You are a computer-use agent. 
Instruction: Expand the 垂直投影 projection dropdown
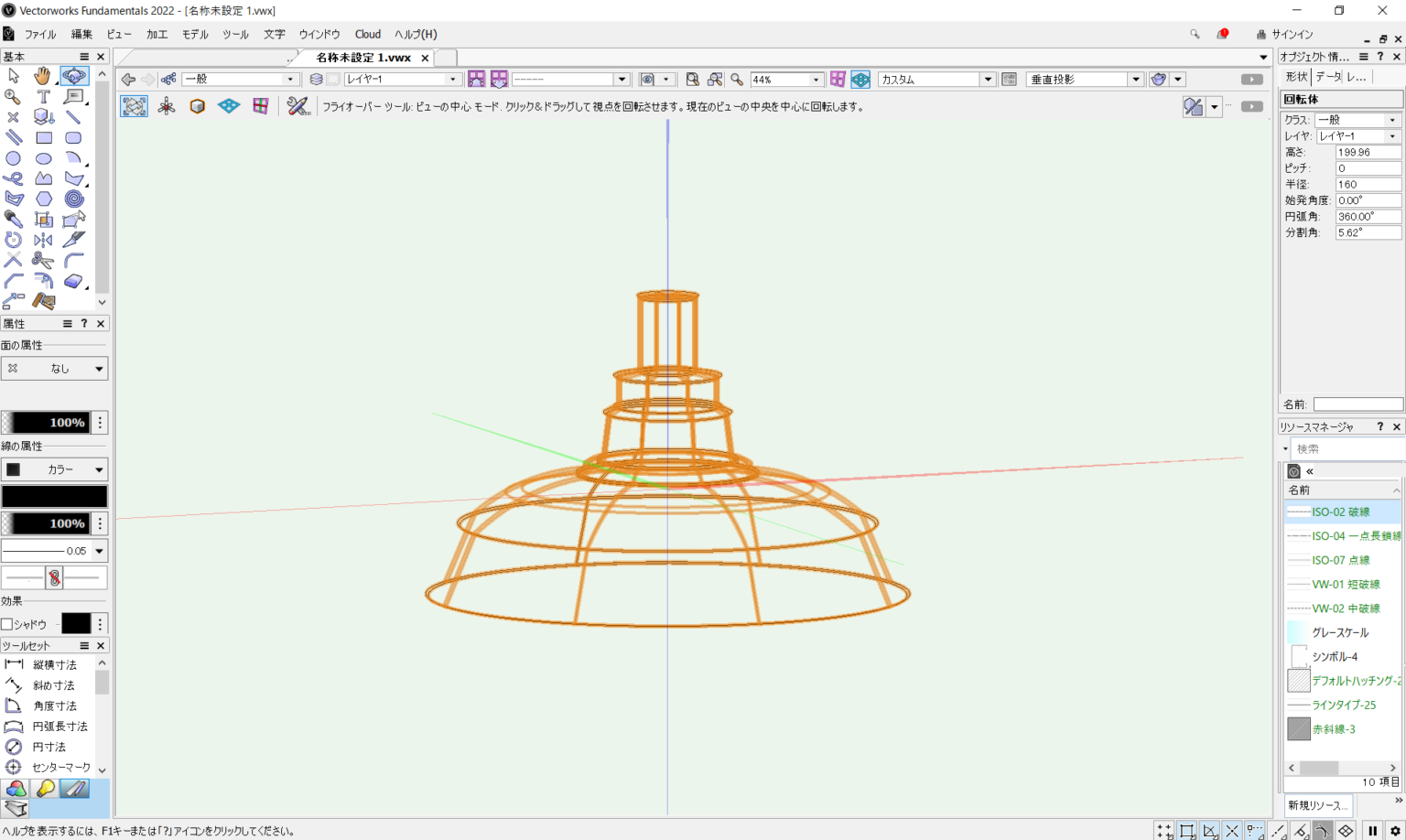1135,79
